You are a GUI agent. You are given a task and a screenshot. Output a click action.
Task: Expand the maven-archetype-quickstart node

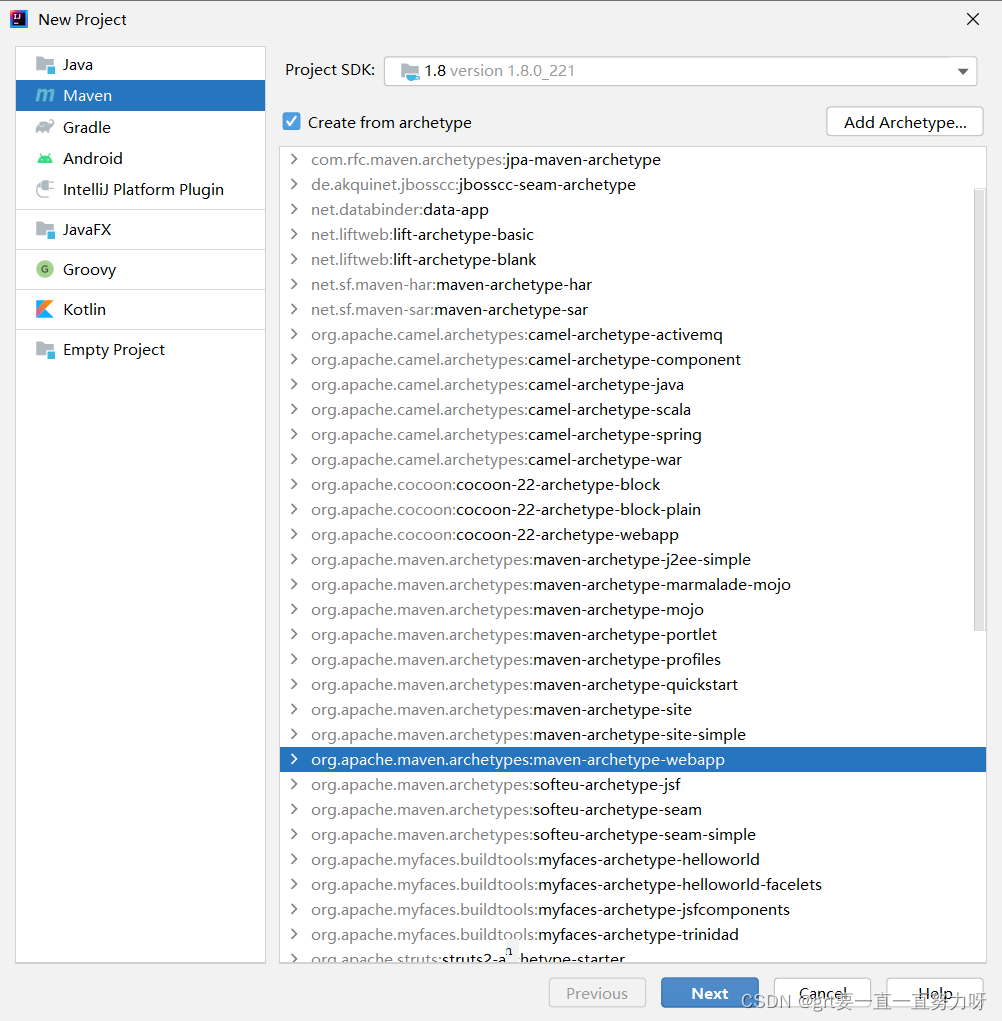[294, 684]
